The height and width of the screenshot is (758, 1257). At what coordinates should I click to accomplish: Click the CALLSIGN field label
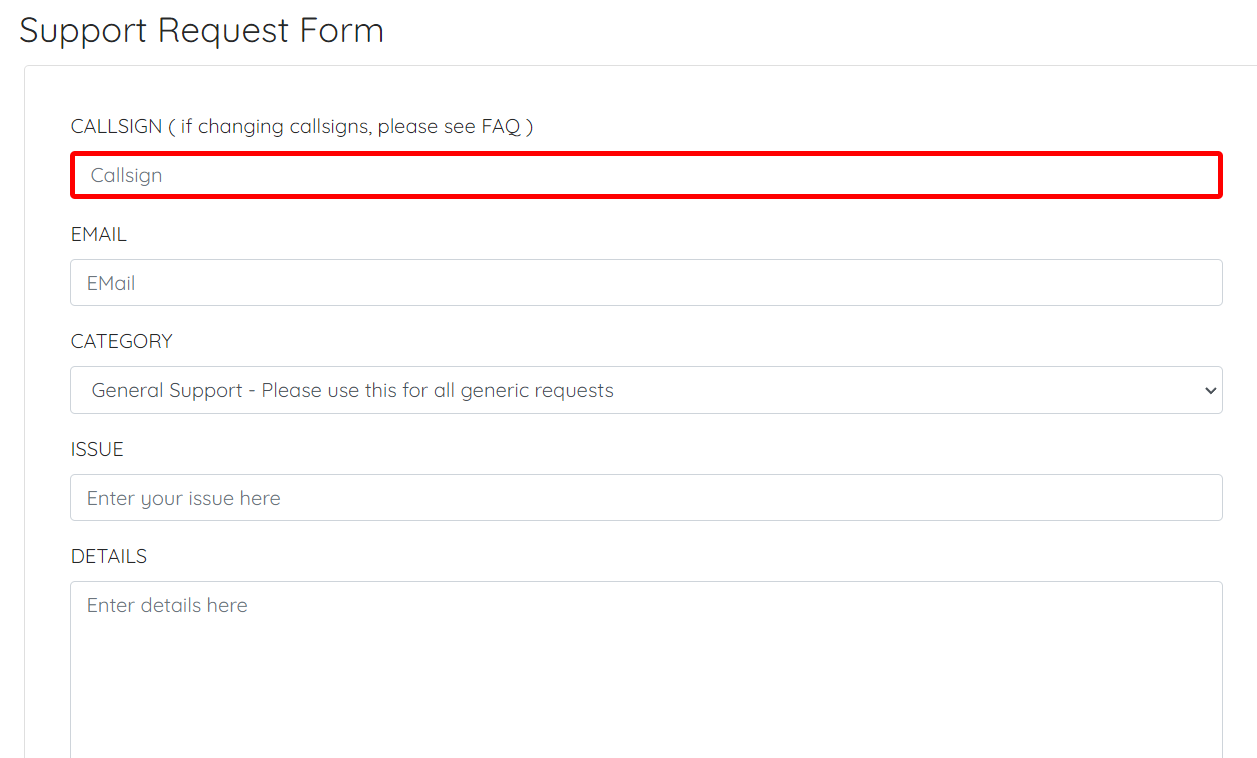pyautogui.click(x=116, y=126)
